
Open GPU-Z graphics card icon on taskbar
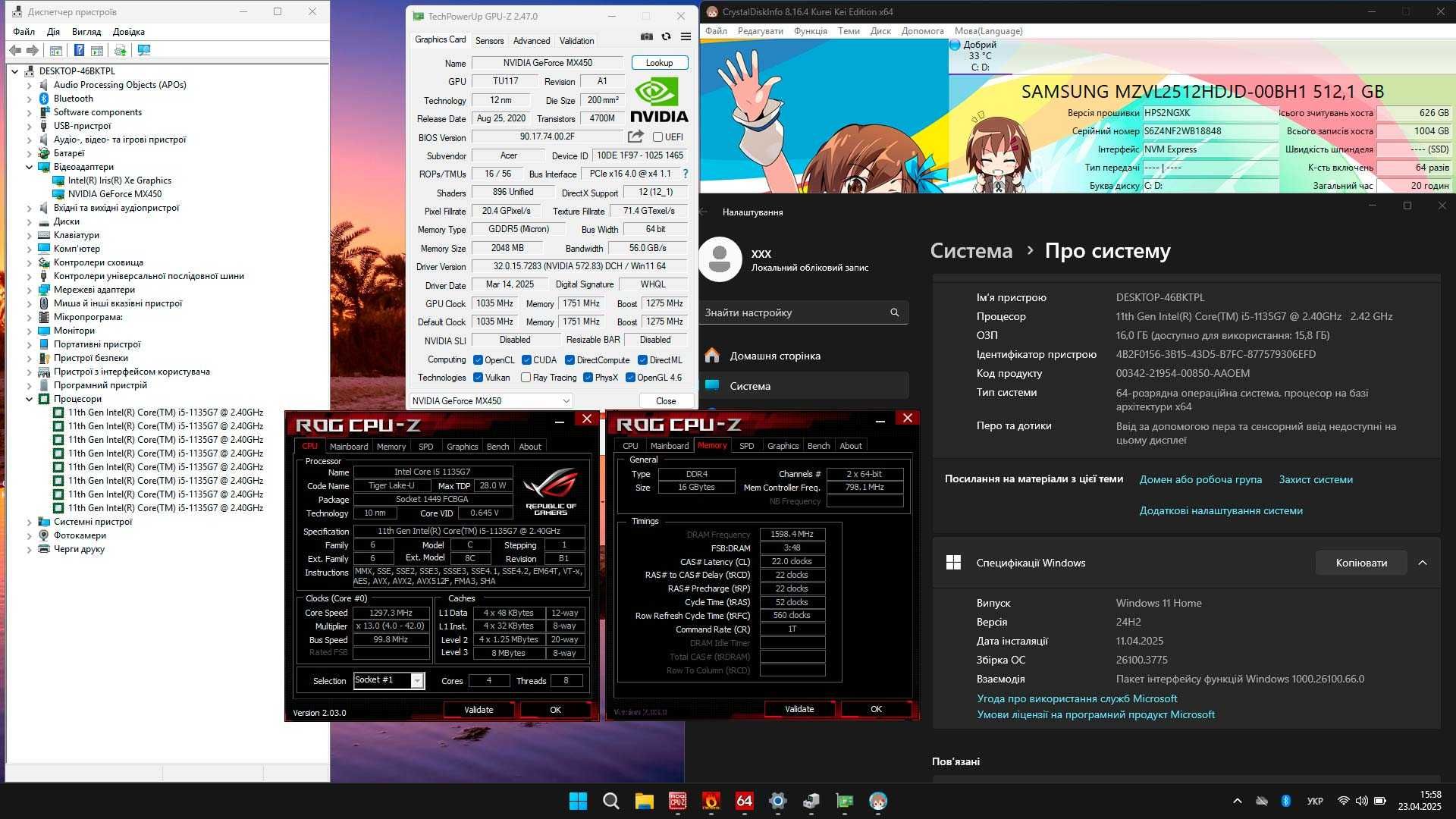pos(845,801)
